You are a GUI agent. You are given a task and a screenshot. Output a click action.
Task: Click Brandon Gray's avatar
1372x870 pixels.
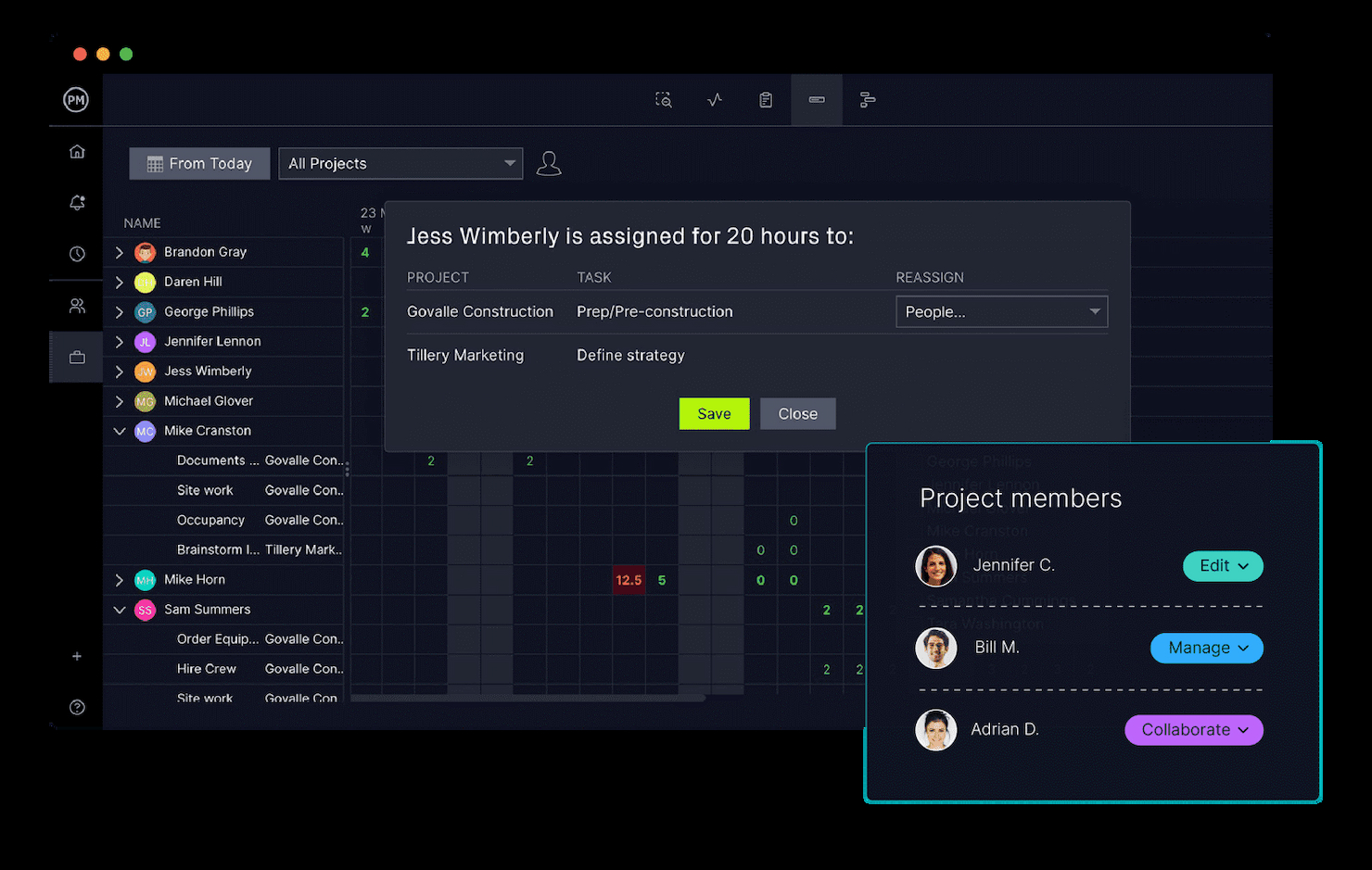[x=145, y=252]
